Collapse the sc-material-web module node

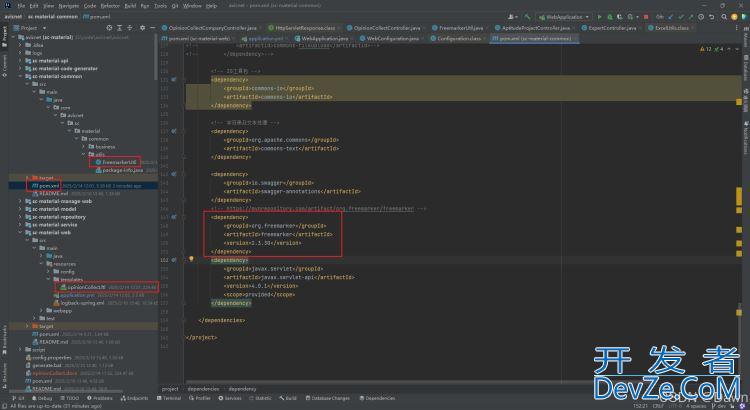pyautogui.click(x=20, y=233)
